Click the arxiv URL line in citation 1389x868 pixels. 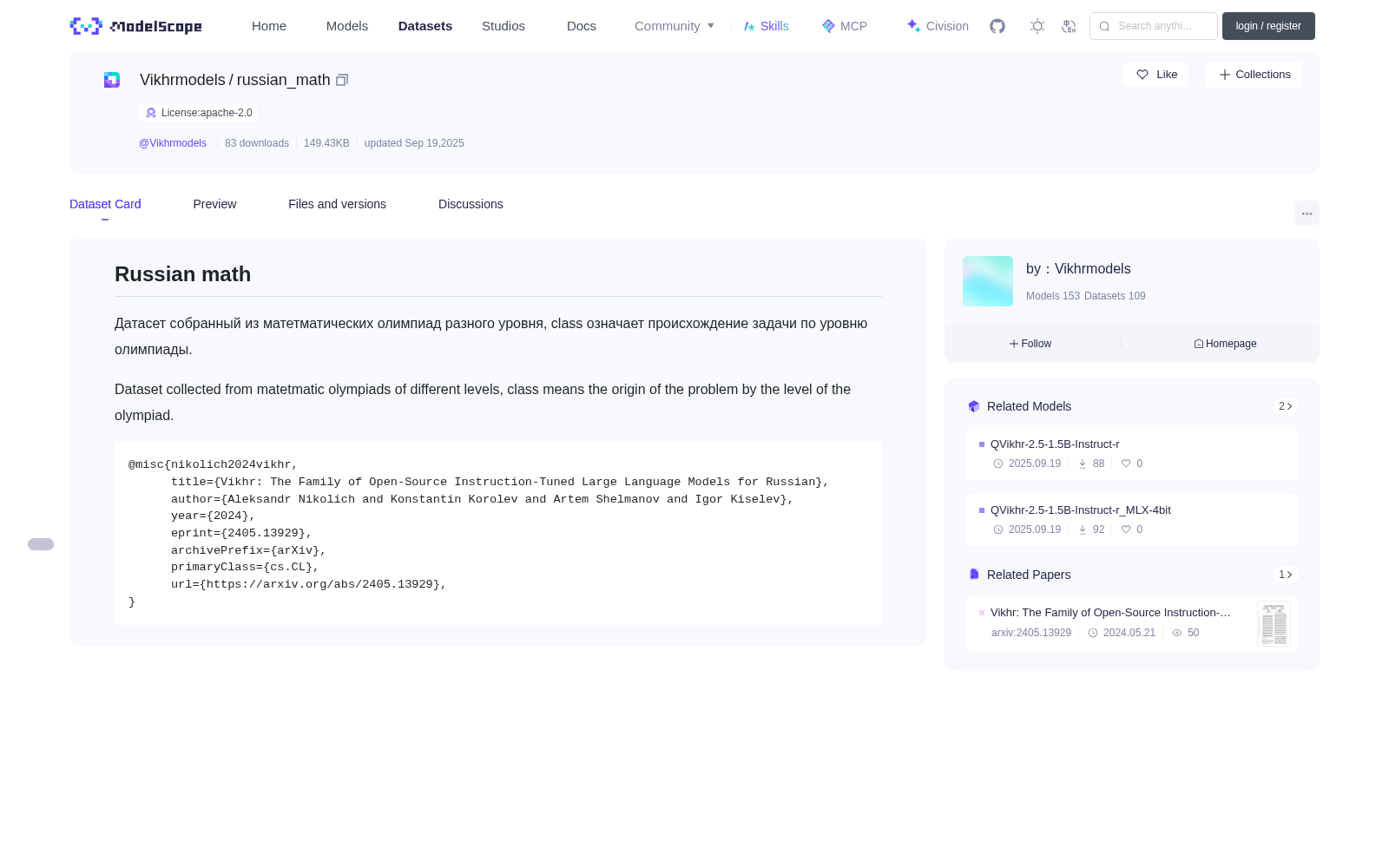coord(308,584)
